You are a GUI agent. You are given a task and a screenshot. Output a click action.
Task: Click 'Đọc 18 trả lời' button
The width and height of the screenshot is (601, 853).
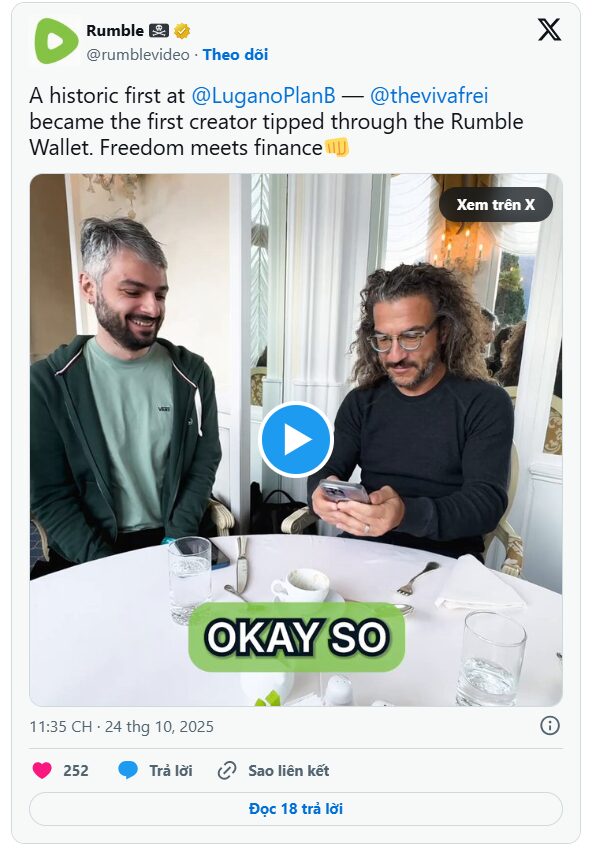click(296, 809)
